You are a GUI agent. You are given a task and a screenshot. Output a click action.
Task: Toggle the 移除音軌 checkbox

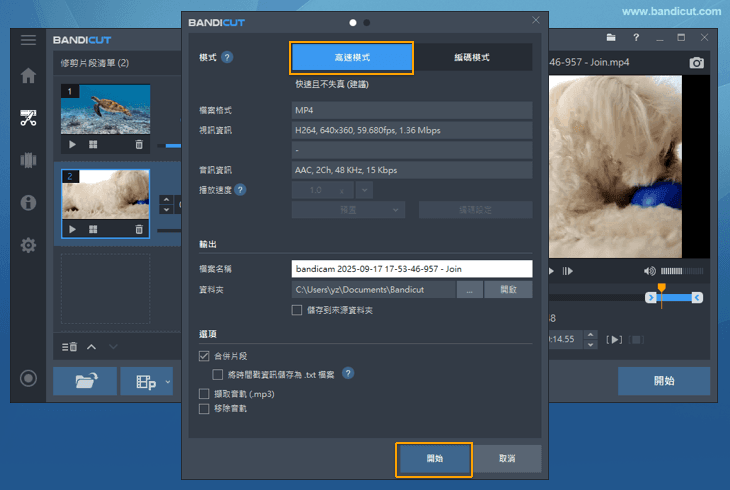pyautogui.click(x=204, y=408)
